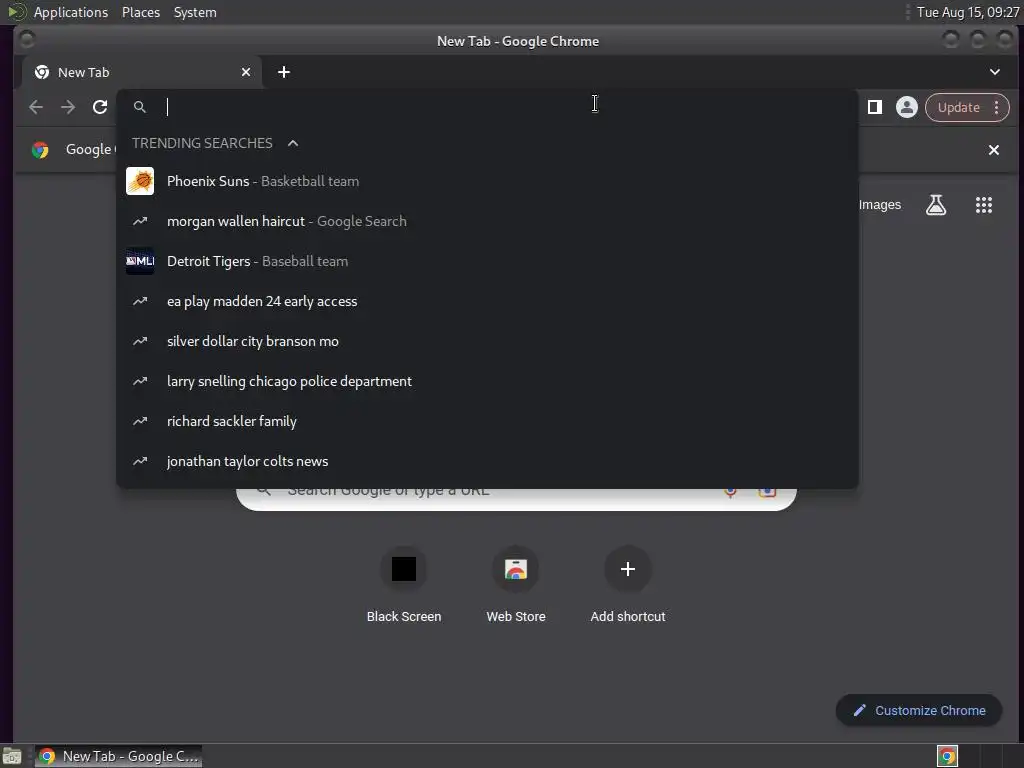Choose the Detroit Tigers suggestion

(487, 261)
